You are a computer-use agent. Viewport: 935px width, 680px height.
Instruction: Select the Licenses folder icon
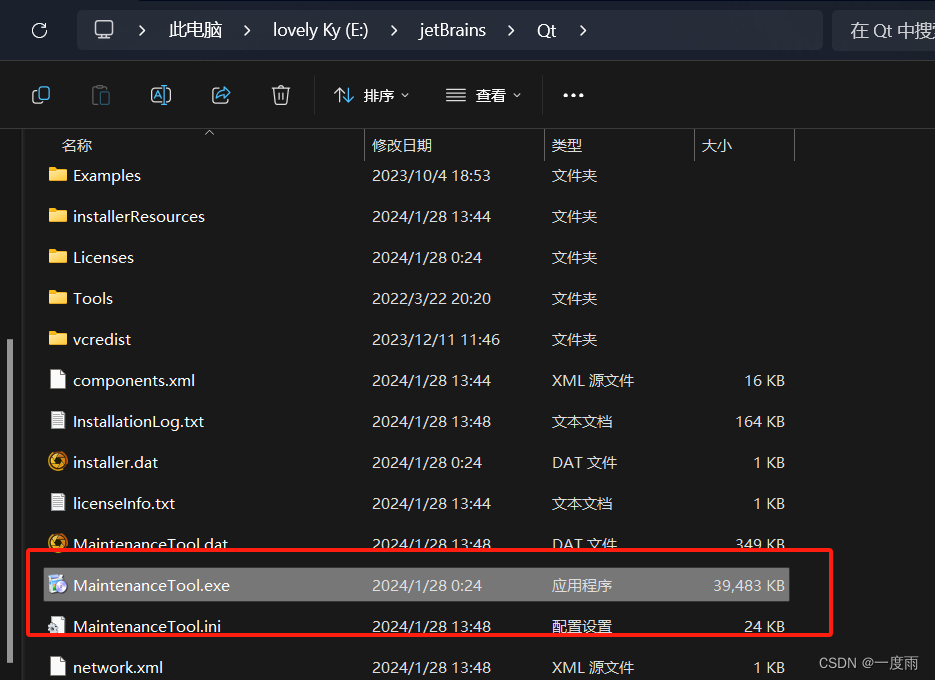click(58, 256)
